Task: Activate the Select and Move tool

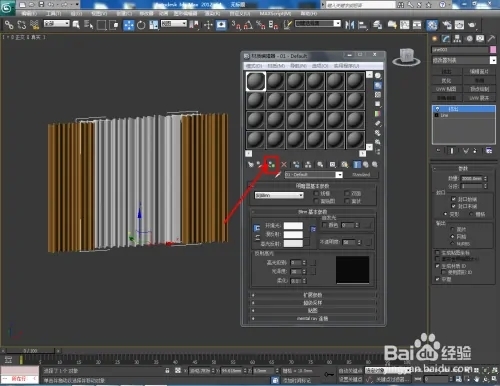Action: point(129,25)
